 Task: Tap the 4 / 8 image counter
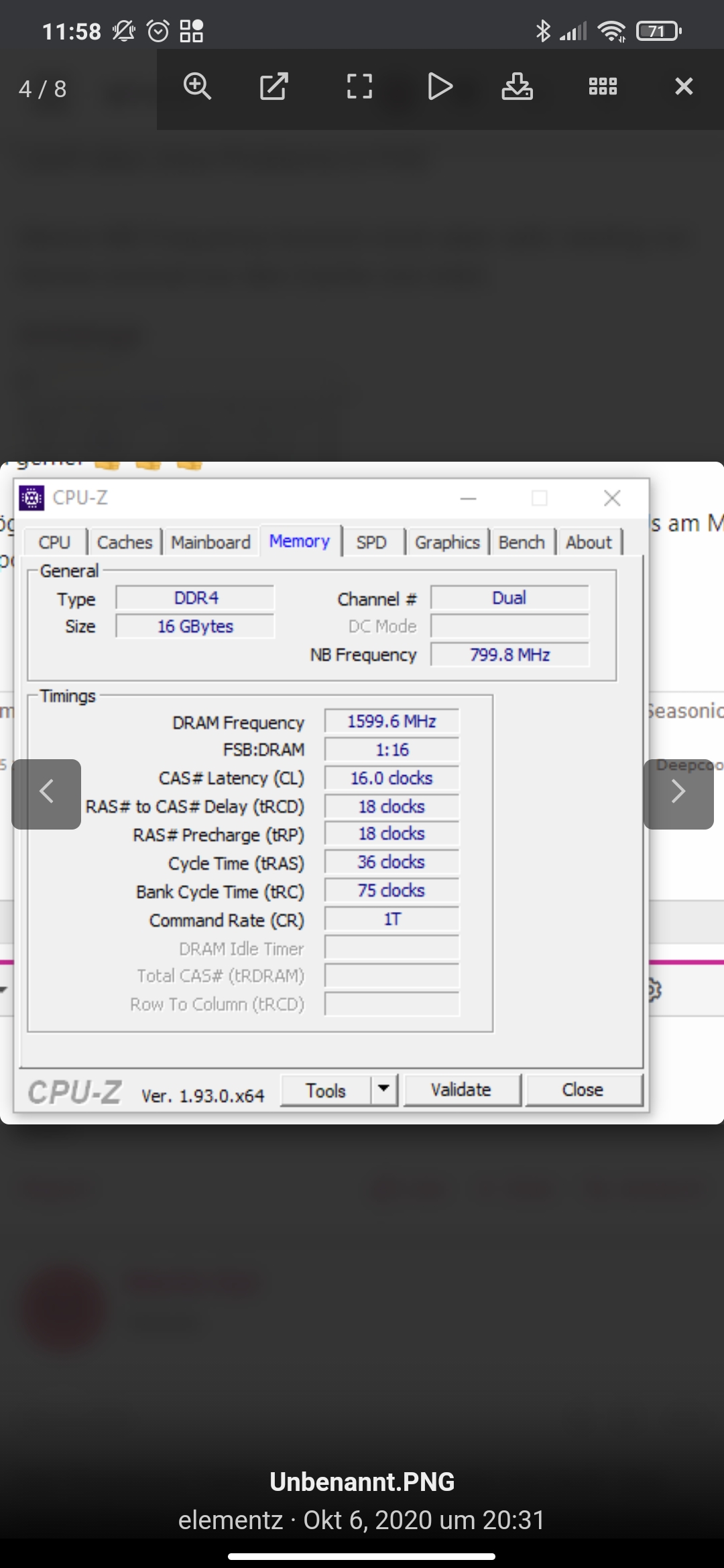click(x=43, y=88)
